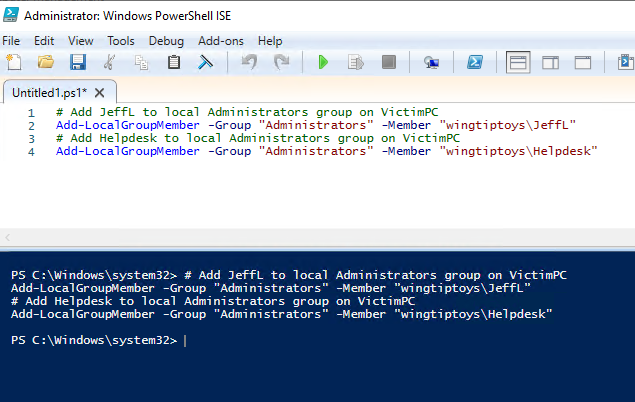Click line number 1 in the gutter
Viewport: 635px width, 402px height.
tap(31, 113)
